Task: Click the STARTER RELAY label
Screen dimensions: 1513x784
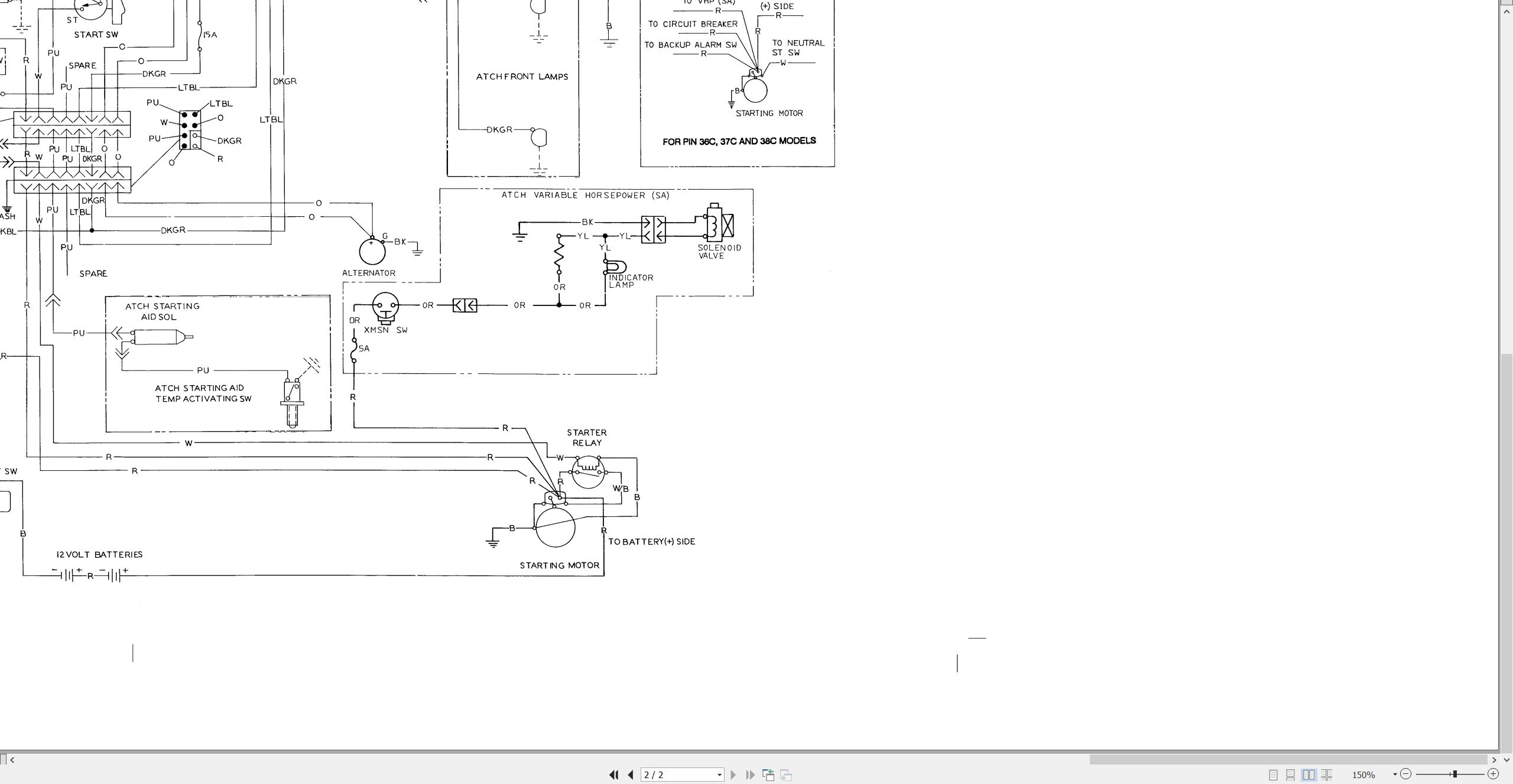Action: [587, 438]
